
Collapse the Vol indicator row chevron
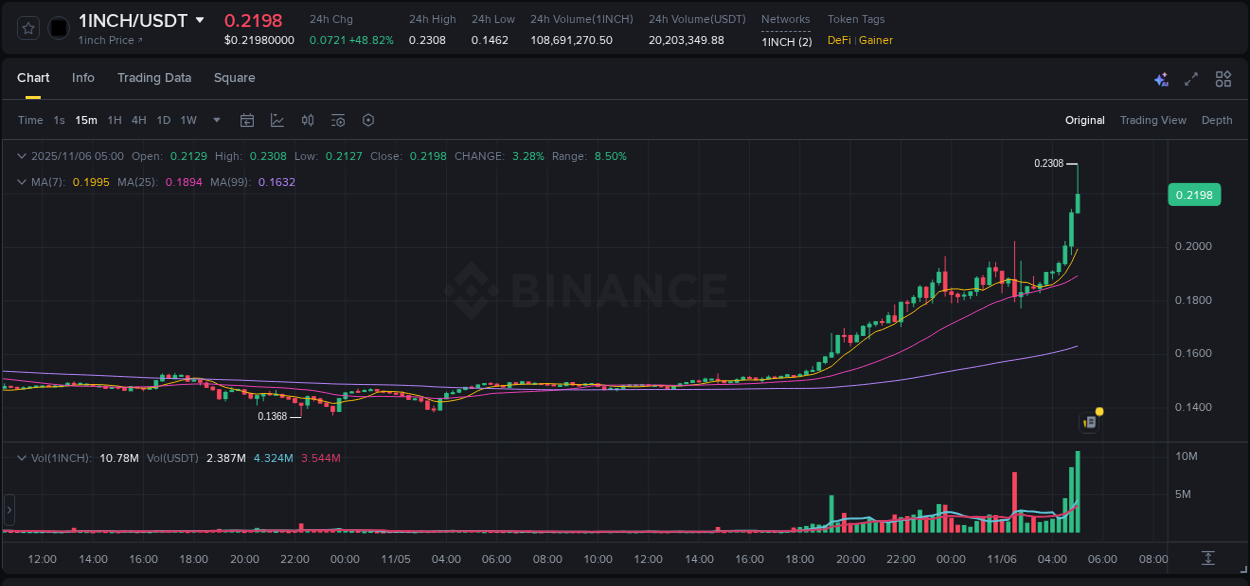21,457
